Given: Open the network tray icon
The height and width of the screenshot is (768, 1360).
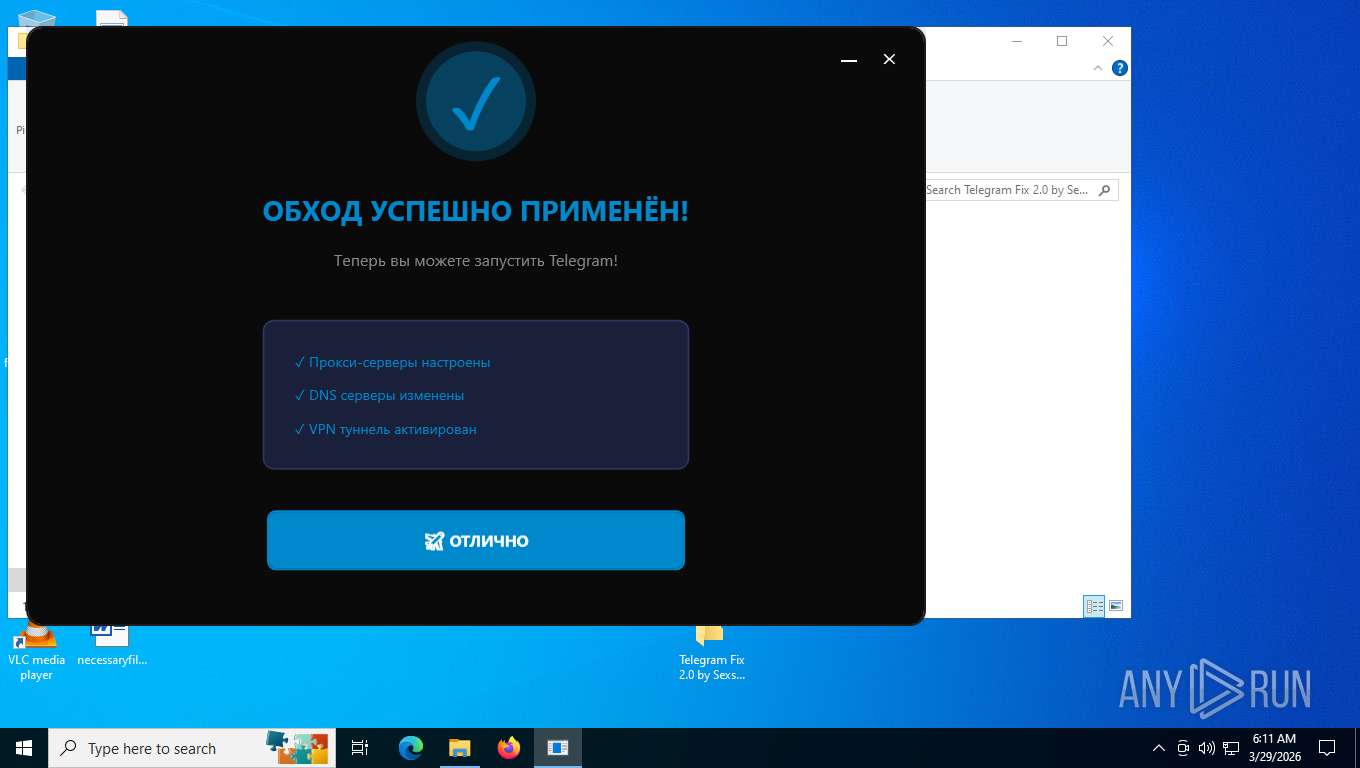Looking at the screenshot, I should (1231, 748).
